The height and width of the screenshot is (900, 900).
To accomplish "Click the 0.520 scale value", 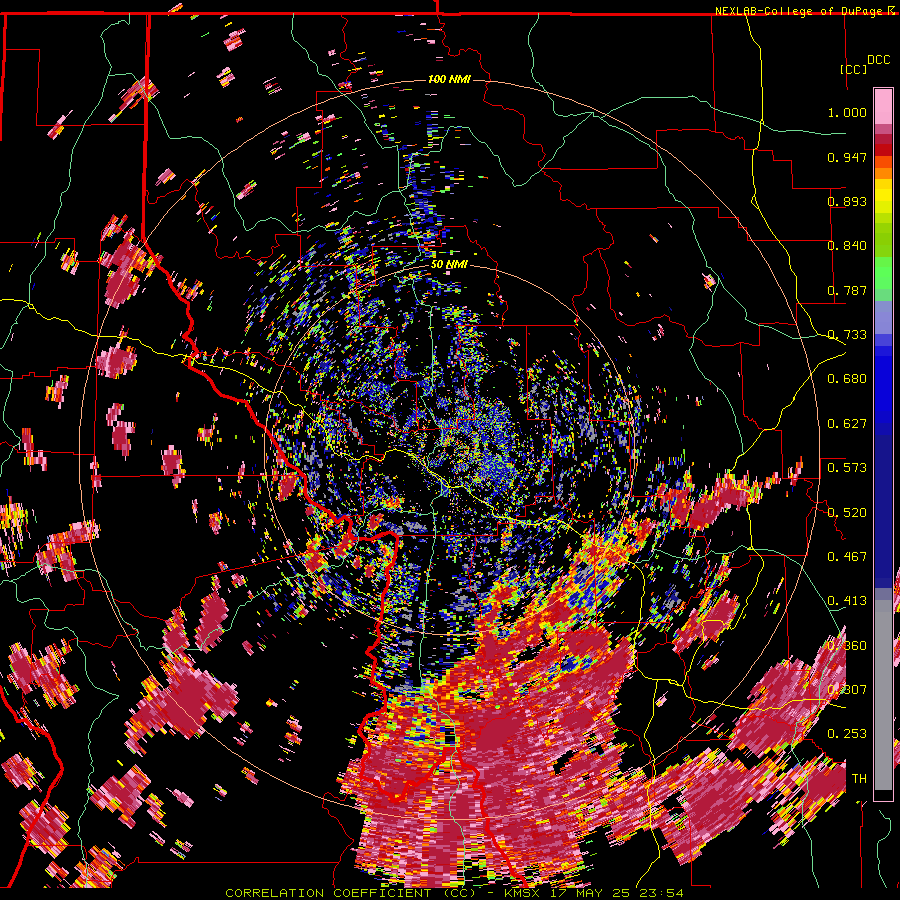I will [x=847, y=513].
